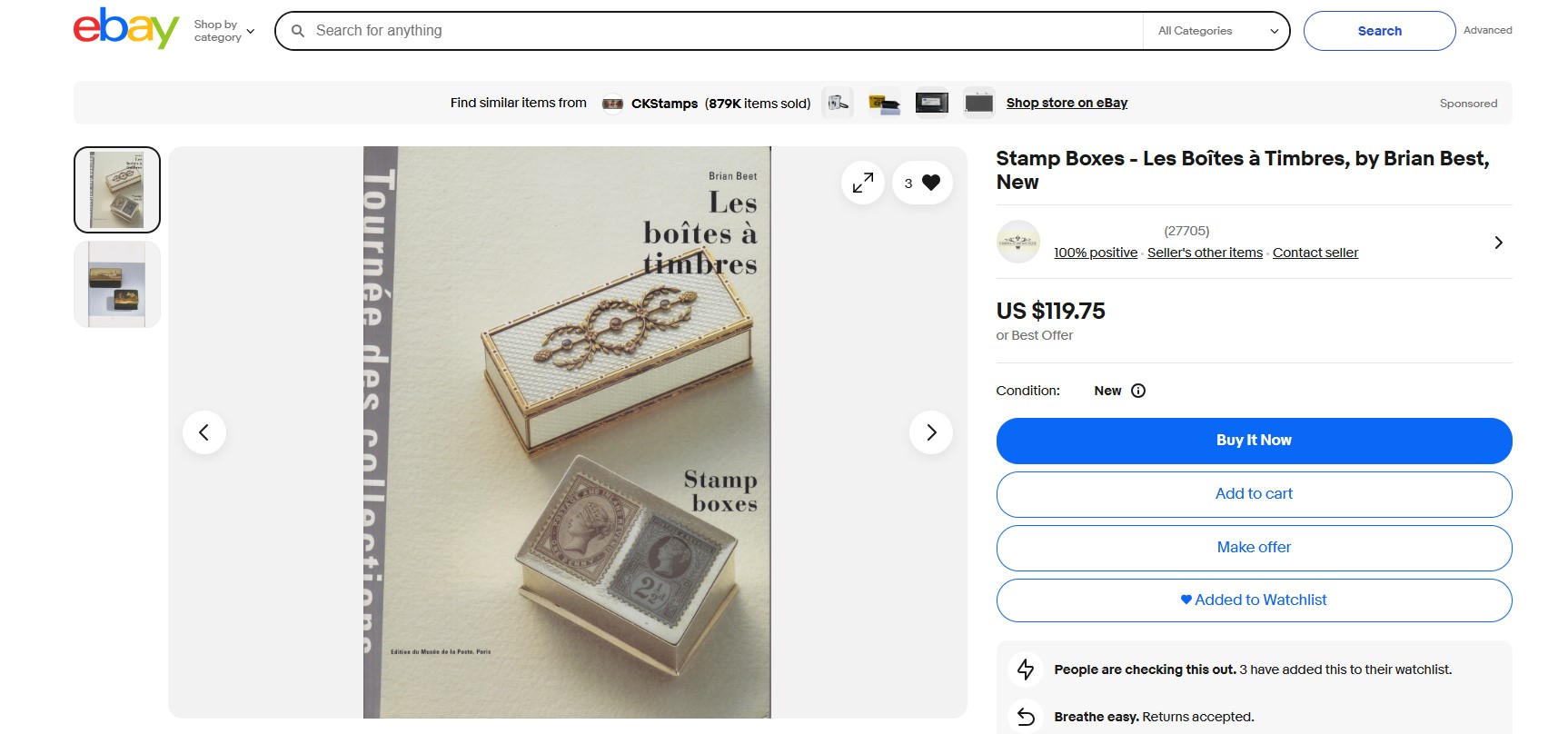Expand seller details chevron arrow
The height and width of the screenshot is (734, 1568).
[1498, 243]
